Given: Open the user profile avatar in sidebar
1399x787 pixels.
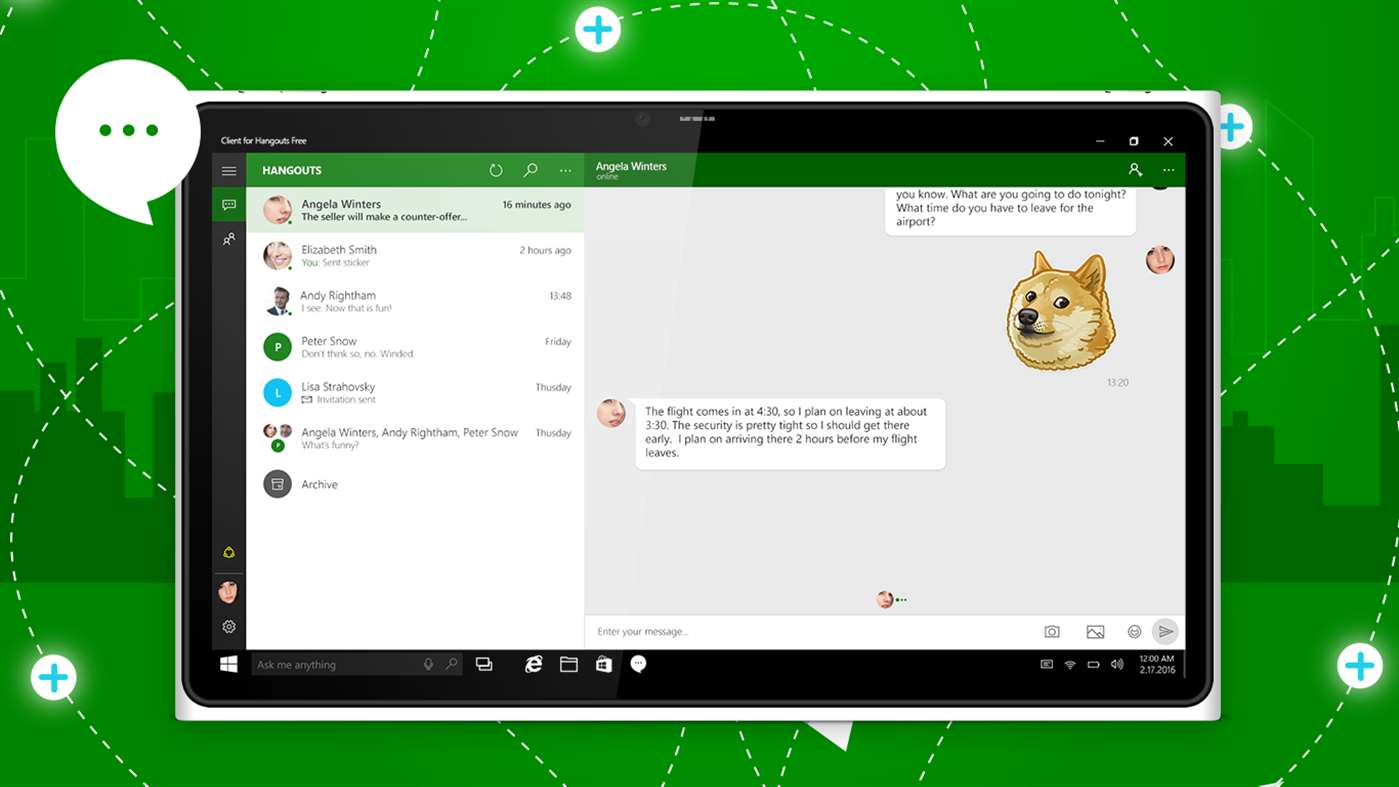Looking at the screenshot, I should point(228,591).
